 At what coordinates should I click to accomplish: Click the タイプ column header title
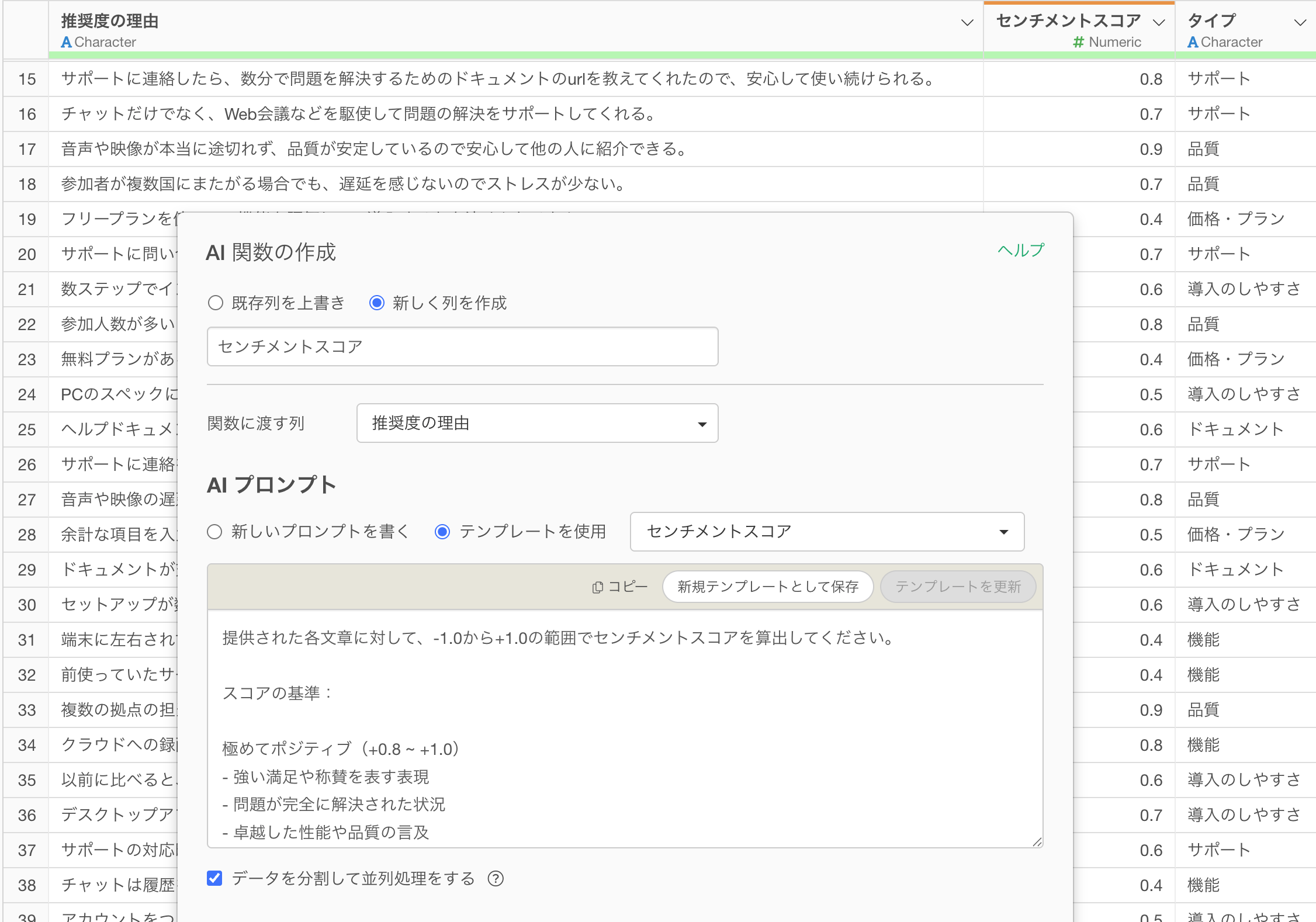coord(1212,21)
